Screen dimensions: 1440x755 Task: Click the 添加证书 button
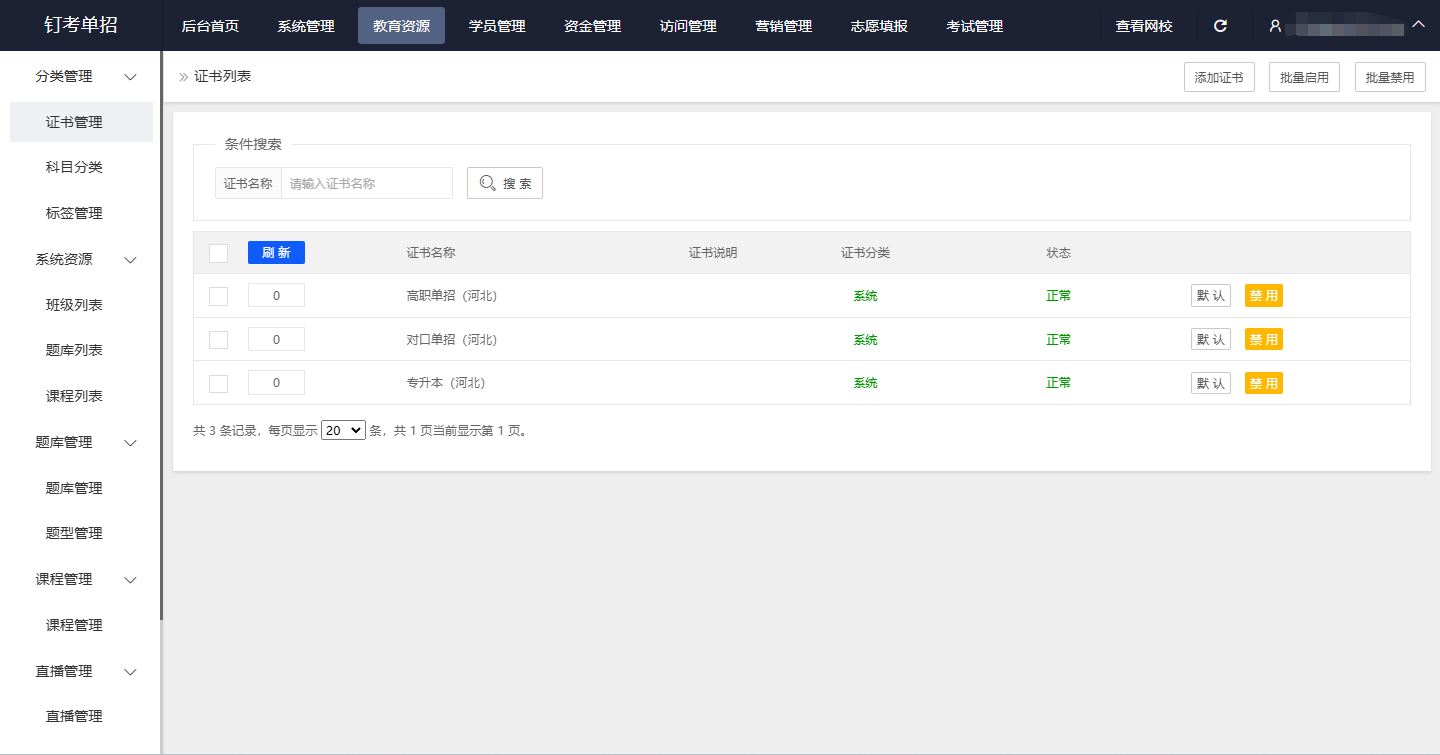point(1219,78)
